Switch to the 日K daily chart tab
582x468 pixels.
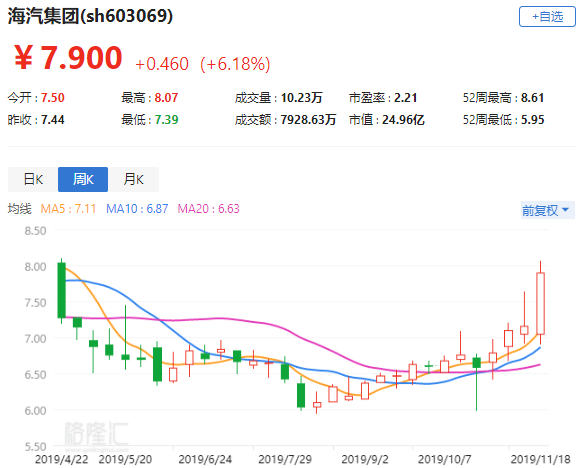pos(33,180)
